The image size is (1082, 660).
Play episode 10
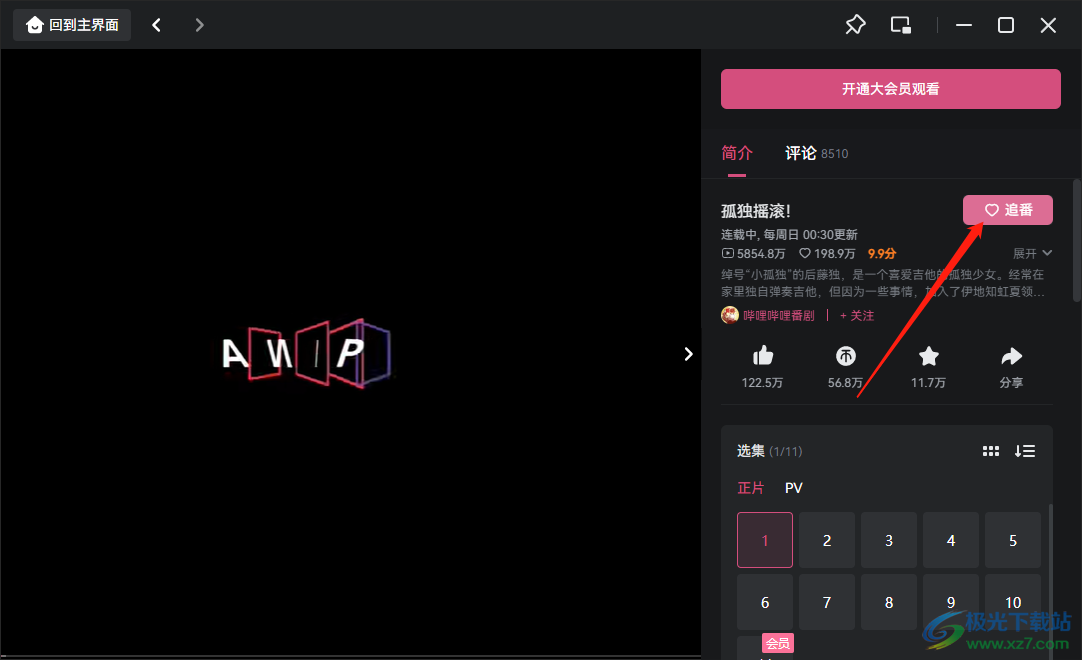click(x=1013, y=602)
